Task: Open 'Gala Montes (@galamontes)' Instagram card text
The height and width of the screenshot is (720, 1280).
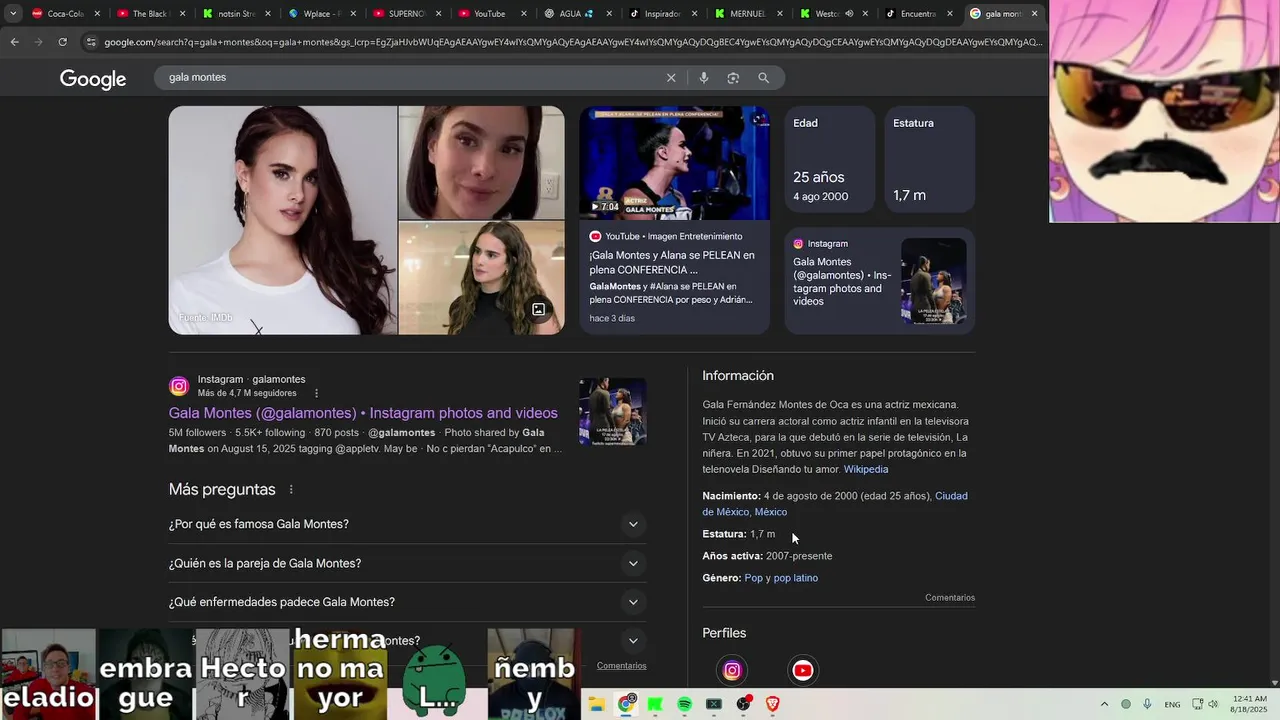Action: [842, 282]
